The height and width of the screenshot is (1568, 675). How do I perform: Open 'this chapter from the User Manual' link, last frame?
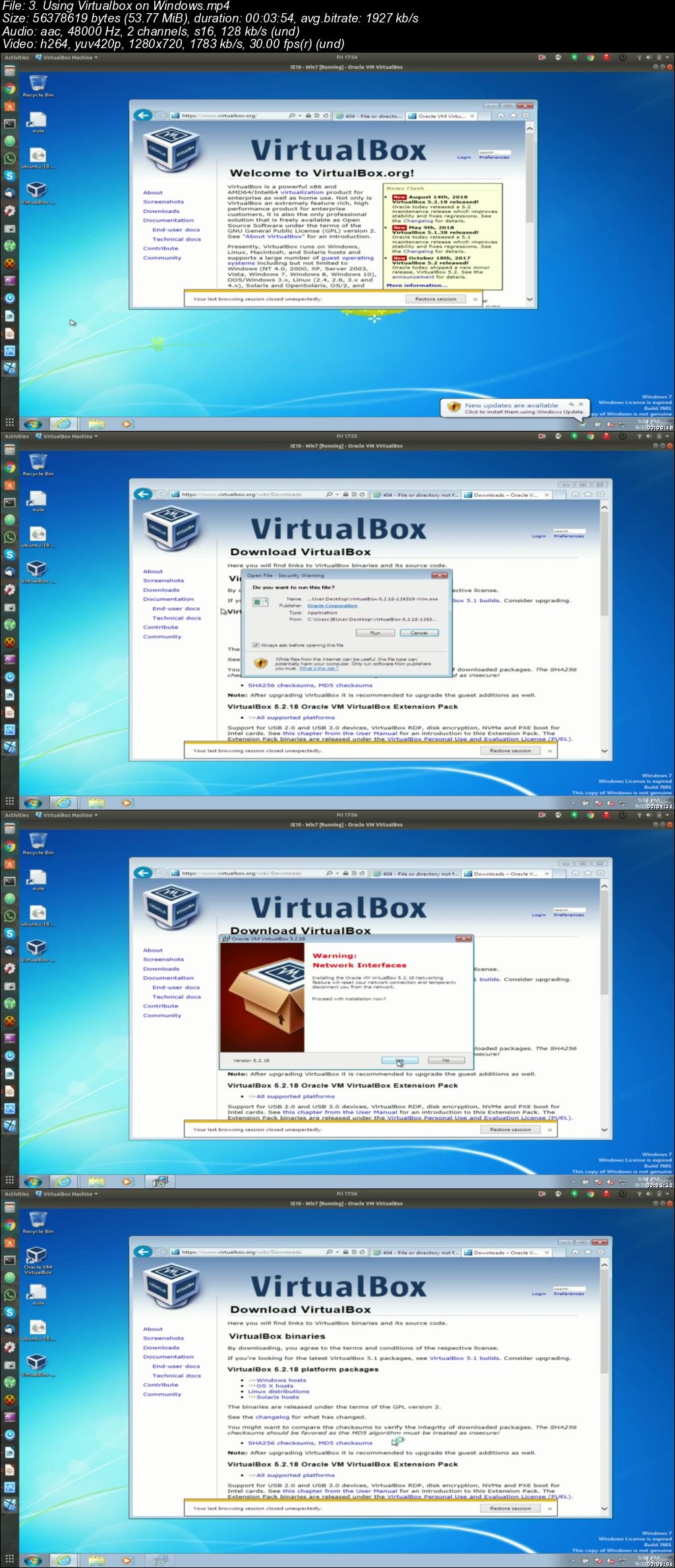pos(340,1491)
